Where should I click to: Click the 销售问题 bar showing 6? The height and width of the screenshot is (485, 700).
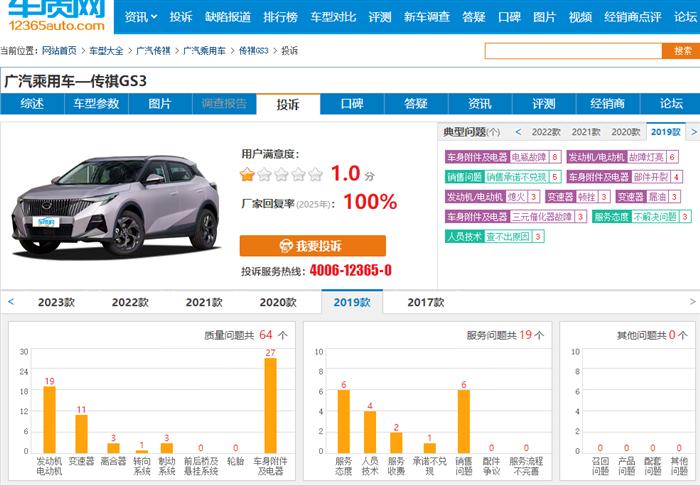(x=463, y=422)
